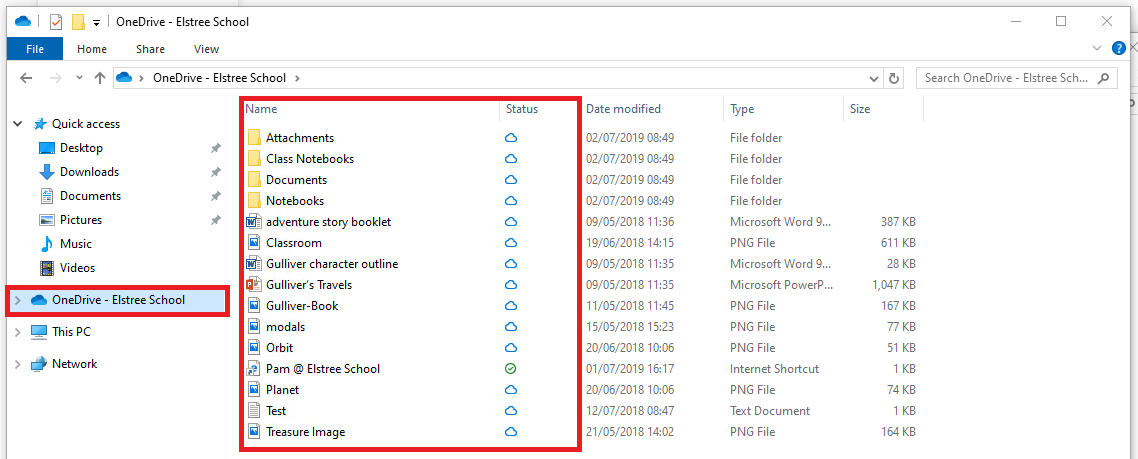Sort by the Name column header
Image resolution: width=1138 pixels, height=459 pixels.
261,109
